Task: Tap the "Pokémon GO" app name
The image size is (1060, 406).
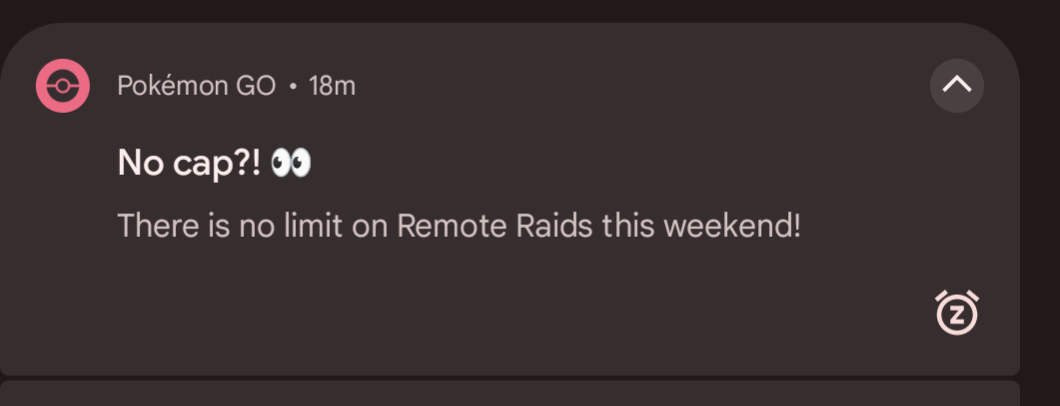Action: 196,86
